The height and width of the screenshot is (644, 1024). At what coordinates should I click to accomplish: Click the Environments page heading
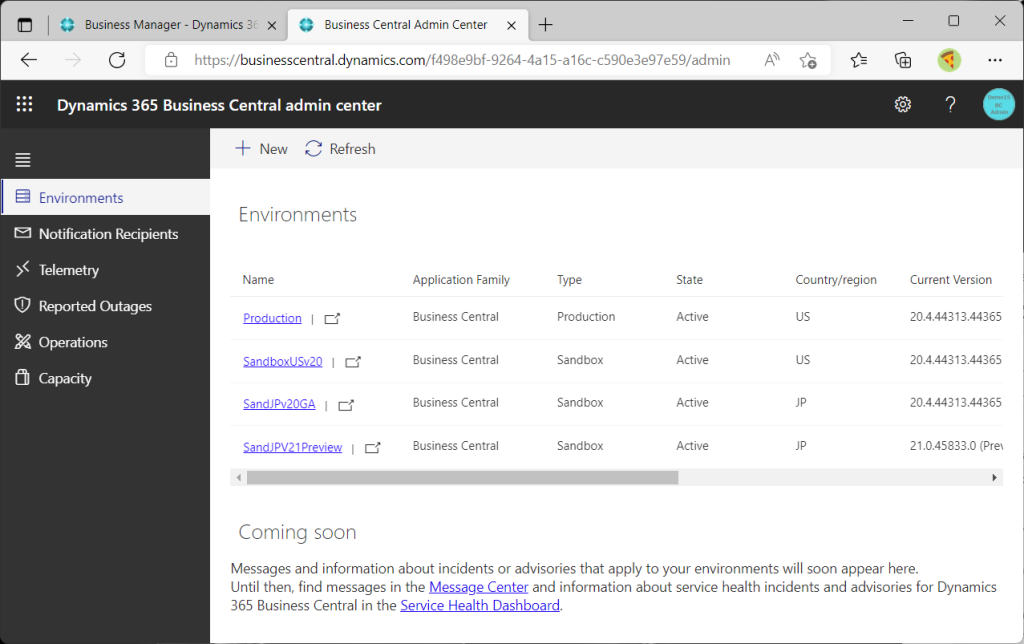point(298,214)
